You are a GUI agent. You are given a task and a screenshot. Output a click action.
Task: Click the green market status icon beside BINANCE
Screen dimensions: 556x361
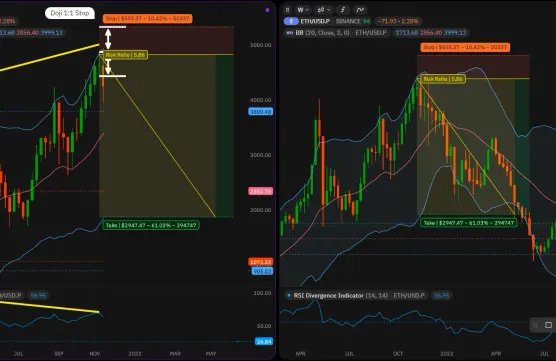coord(367,21)
